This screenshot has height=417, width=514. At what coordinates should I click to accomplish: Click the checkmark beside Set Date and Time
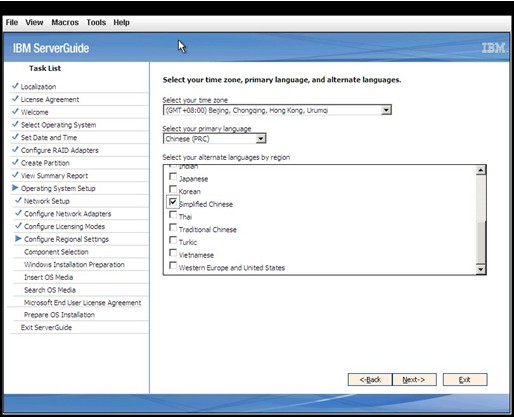coord(15,136)
